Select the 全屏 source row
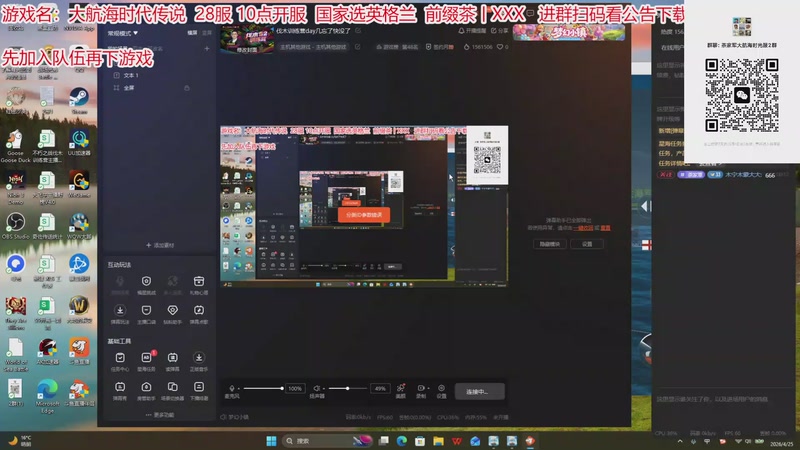Viewport: 800px width, 450px height. (158, 88)
